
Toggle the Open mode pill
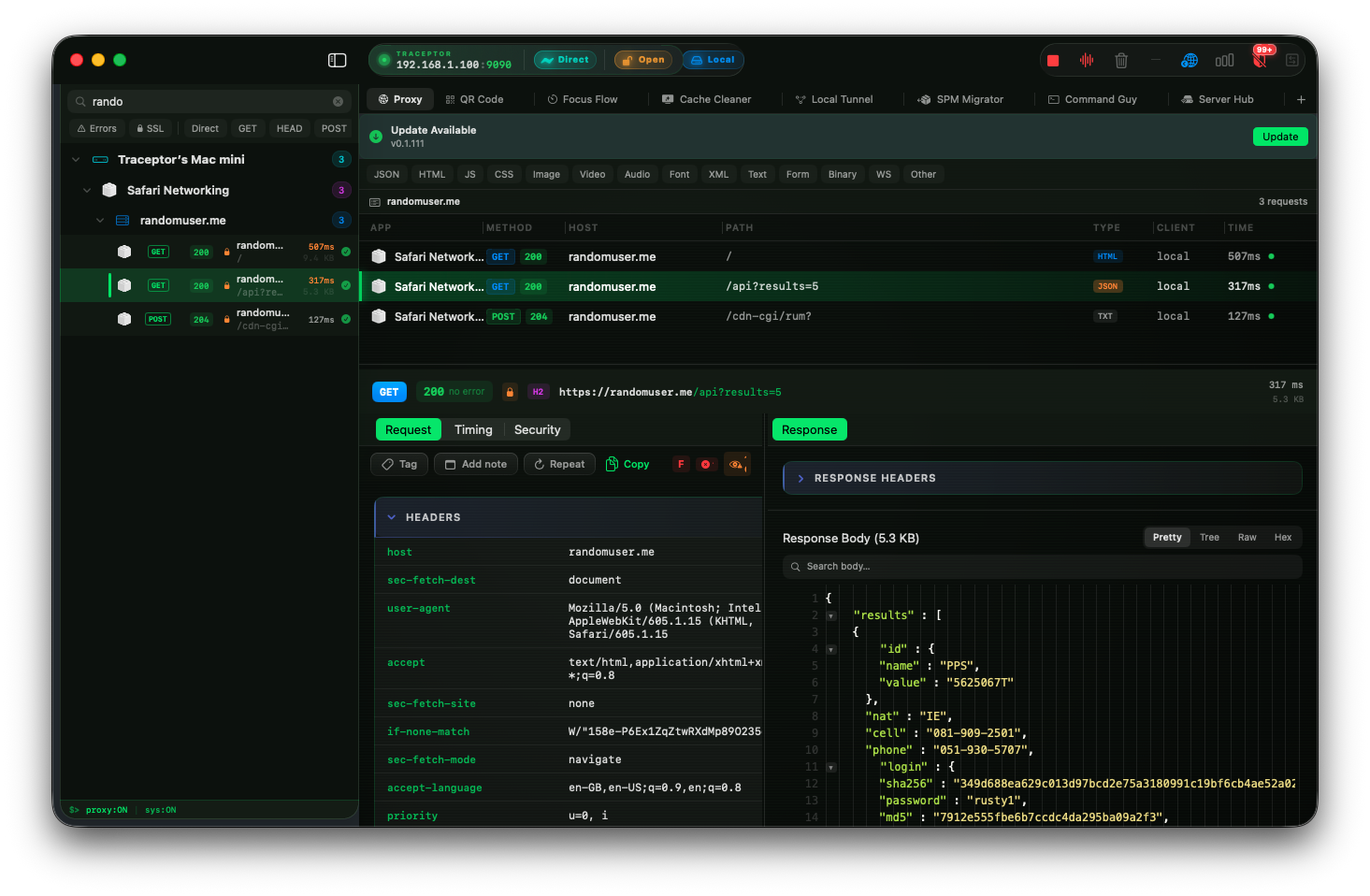tap(642, 60)
